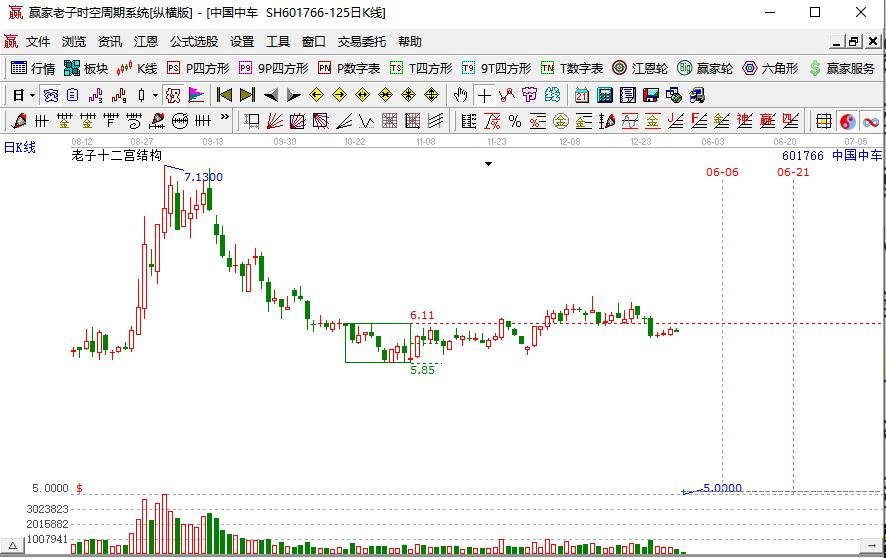Image resolution: width=886 pixels, height=558 pixels.
Task: Click the staircase icon with subscript 3
Action: point(95,95)
